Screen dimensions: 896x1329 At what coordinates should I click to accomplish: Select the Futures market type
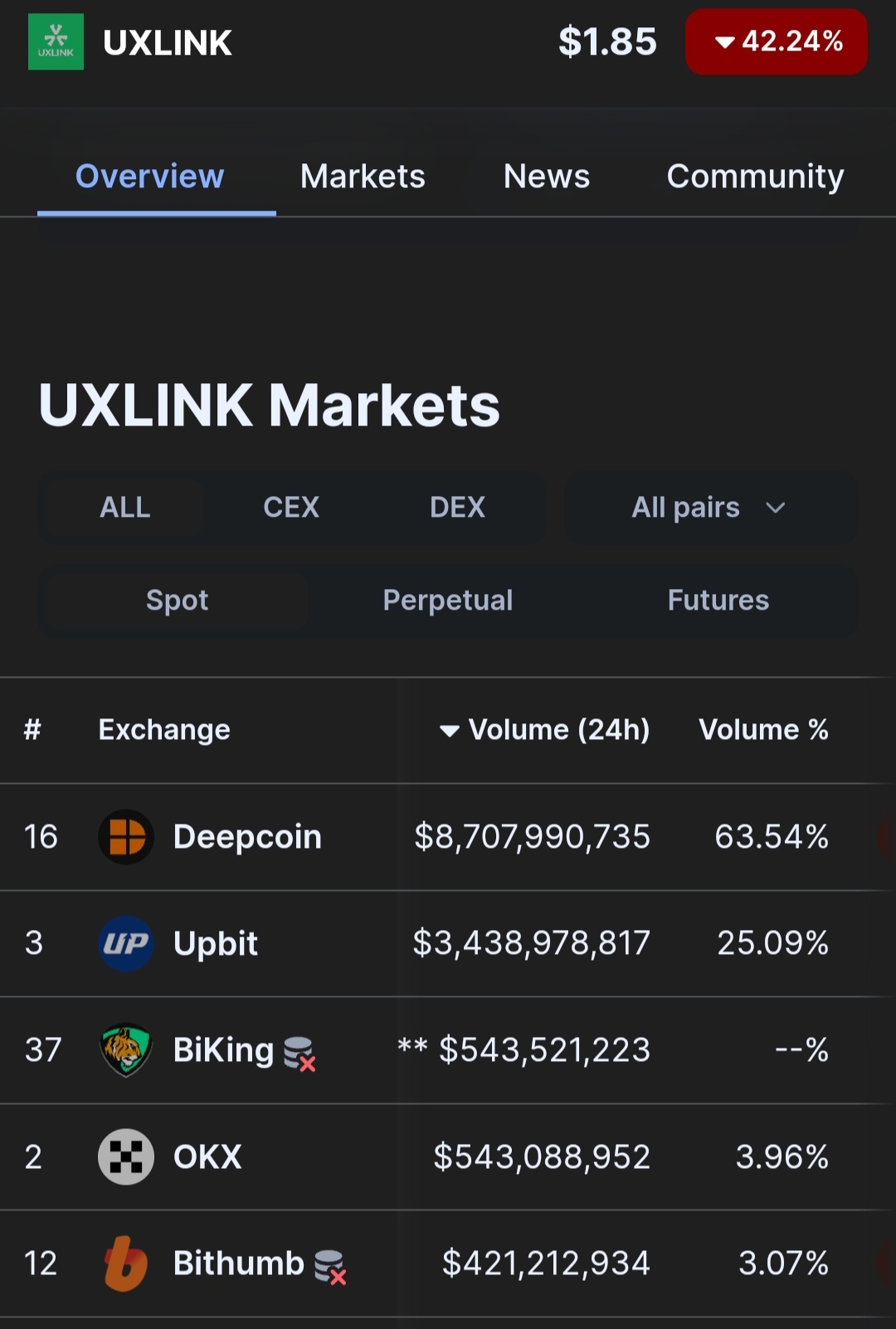click(718, 601)
